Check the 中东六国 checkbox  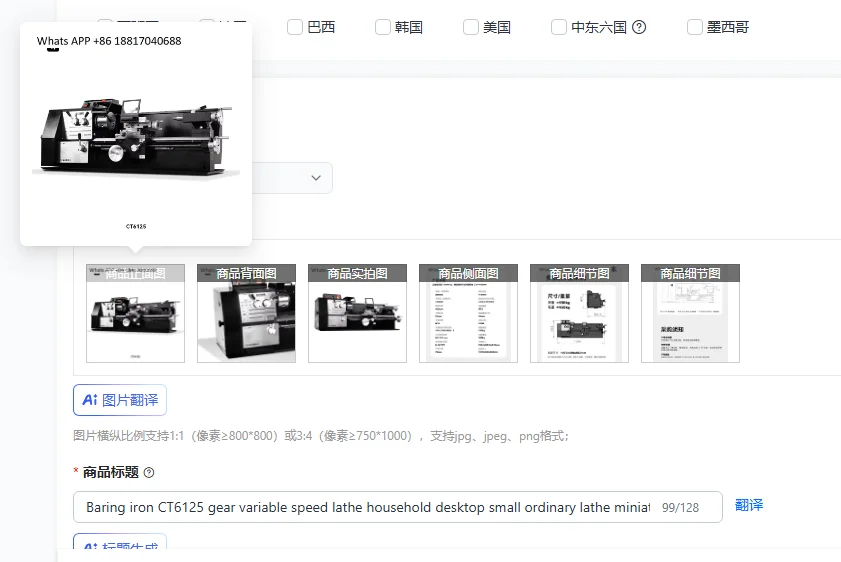[x=559, y=27]
